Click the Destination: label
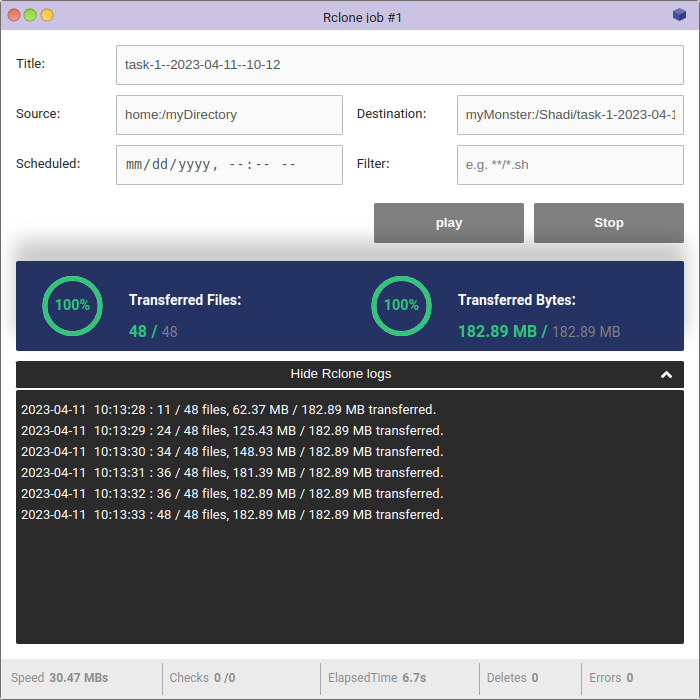 pos(391,114)
